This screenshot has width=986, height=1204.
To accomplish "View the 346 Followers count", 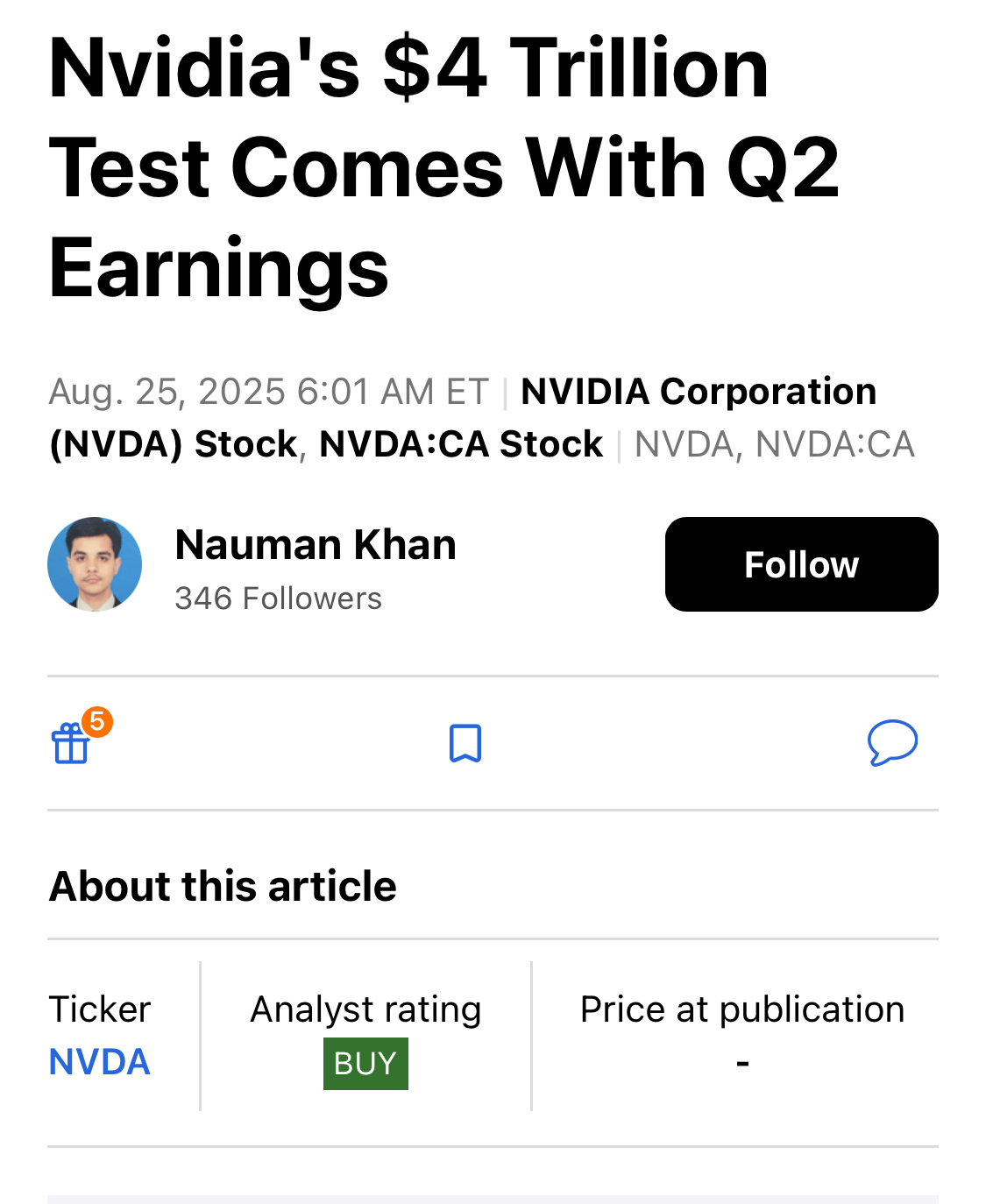I will pyautogui.click(x=278, y=598).
